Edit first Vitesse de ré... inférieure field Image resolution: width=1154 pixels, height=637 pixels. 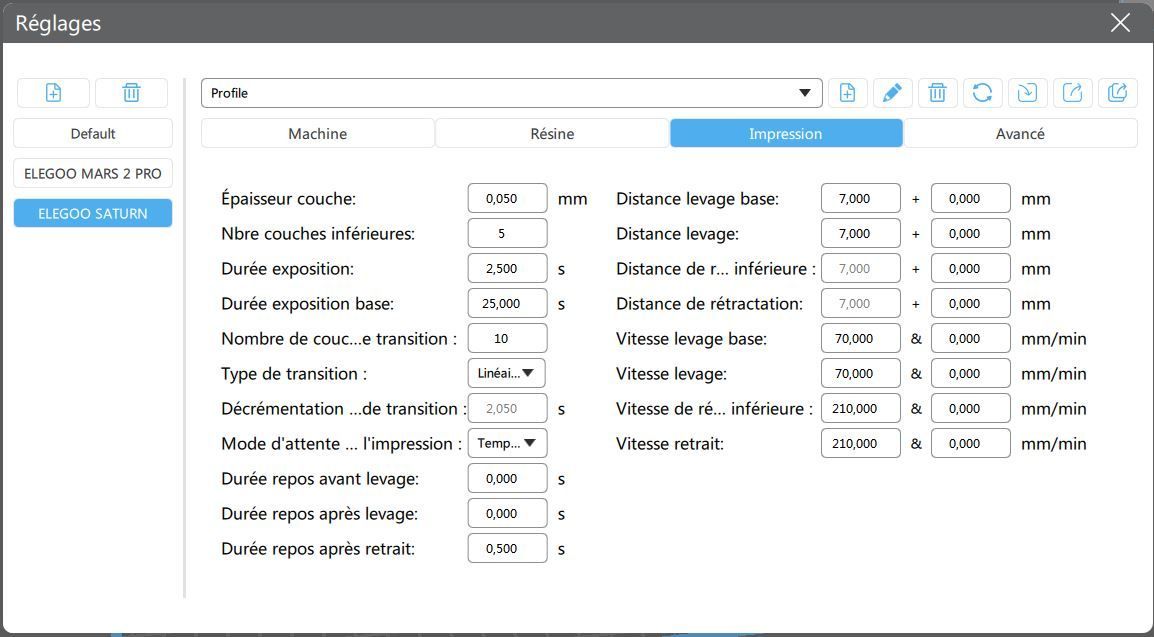[x=860, y=409]
